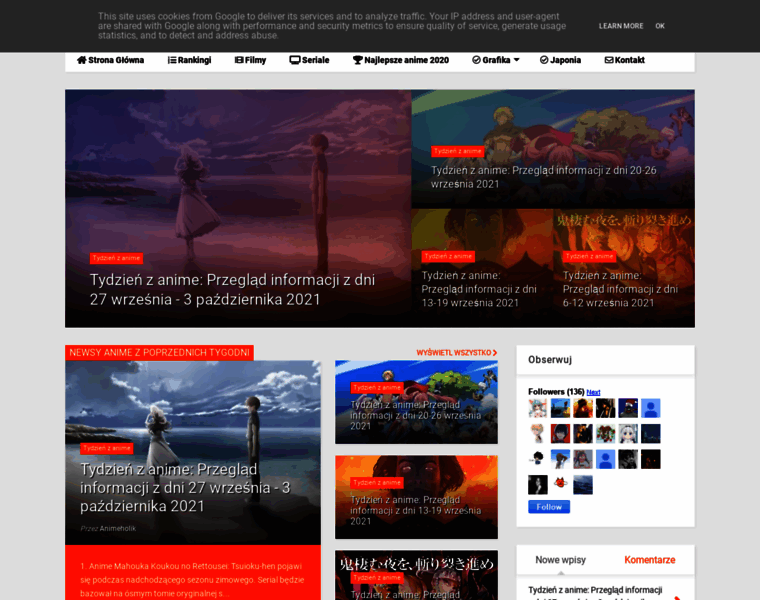Click the TV icon beside Seriale
The width and height of the screenshot is (760, 600).
point(295,60)
